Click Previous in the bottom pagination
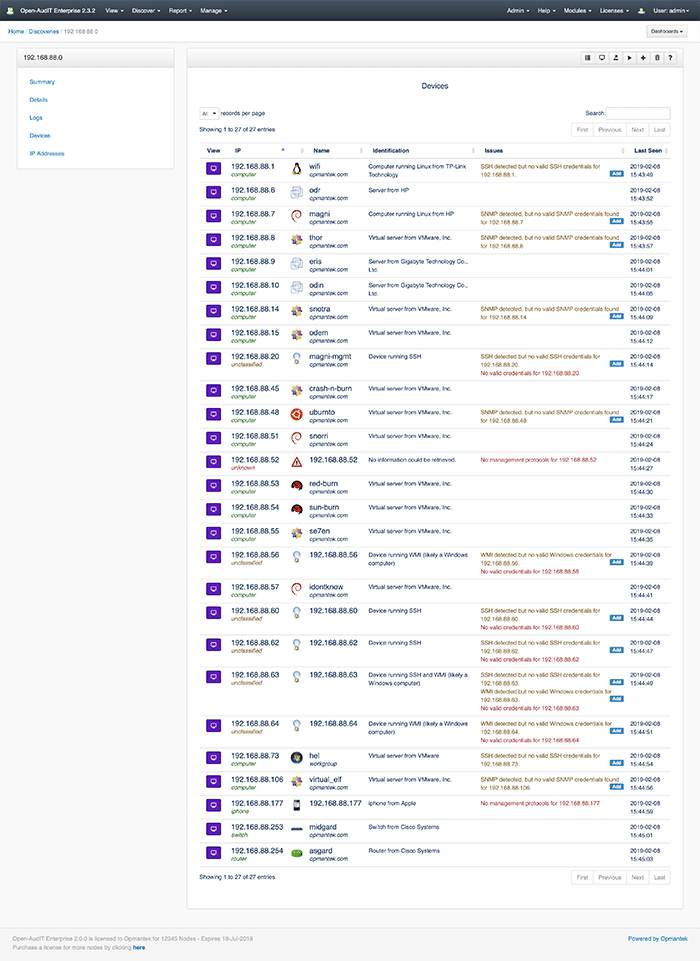The width and height of the screenshot is (700, 961). pos(609,878)
